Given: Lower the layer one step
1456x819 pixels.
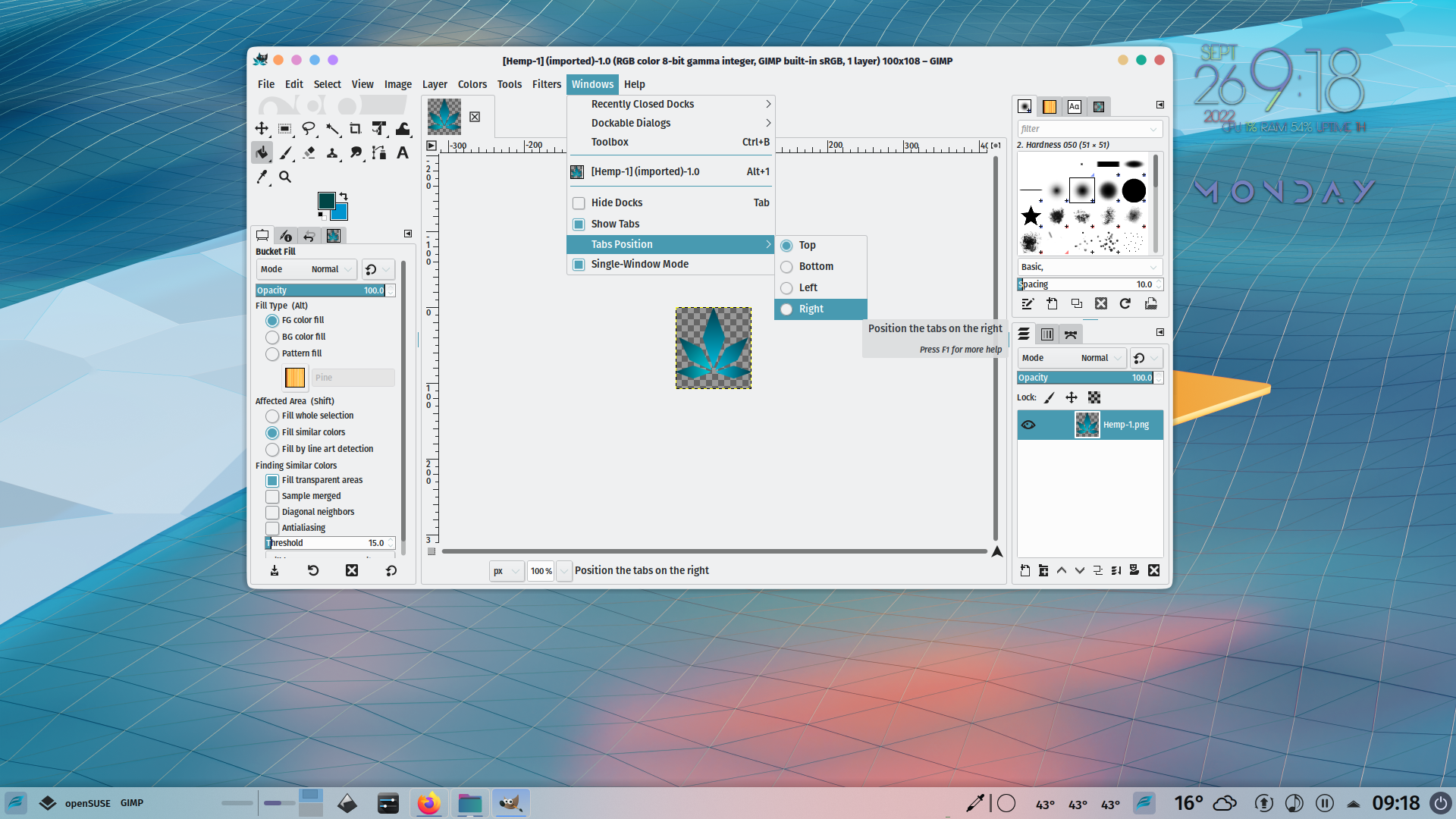Looking at the screenshot, I should (x=1080, y=570).
